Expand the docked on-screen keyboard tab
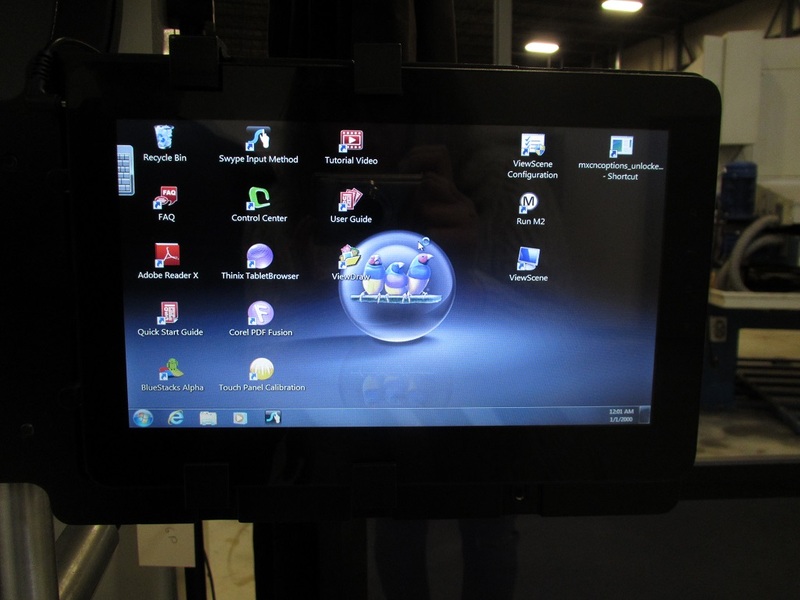Viewport: 800px width, 600px height. [126, 169]
